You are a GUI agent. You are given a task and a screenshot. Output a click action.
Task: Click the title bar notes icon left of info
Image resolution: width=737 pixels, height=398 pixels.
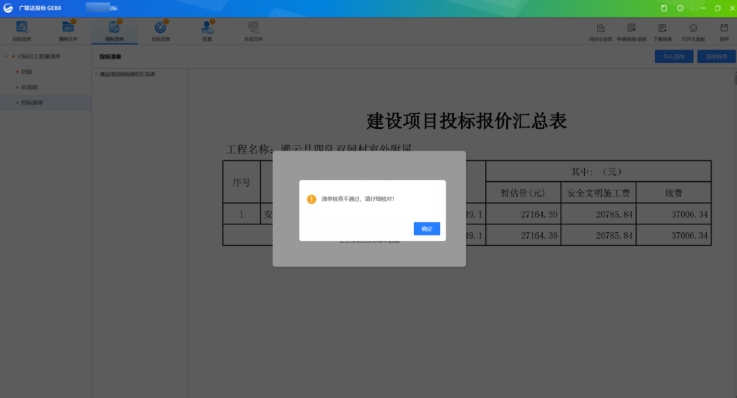click(x=664, y=8)
